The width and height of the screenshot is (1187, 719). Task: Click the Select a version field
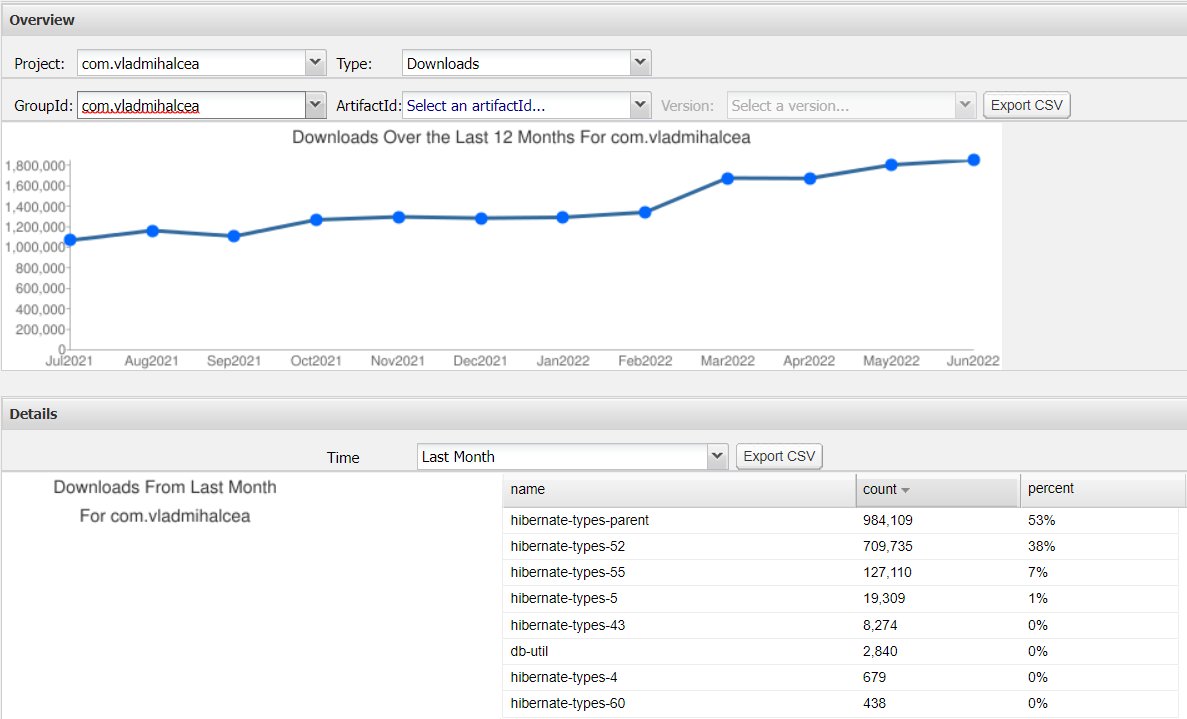841,105
